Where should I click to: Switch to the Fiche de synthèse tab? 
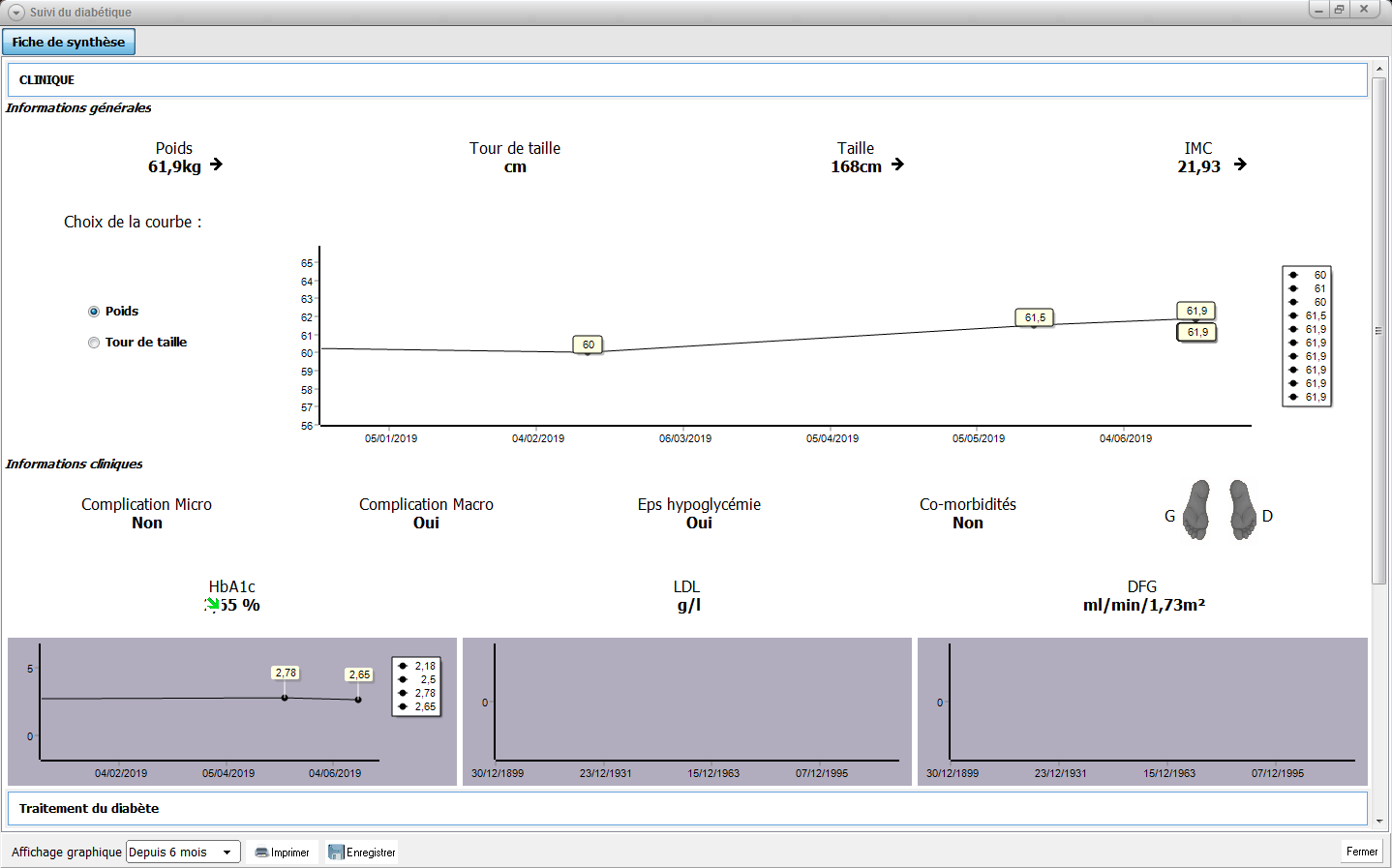coord(69,42)
